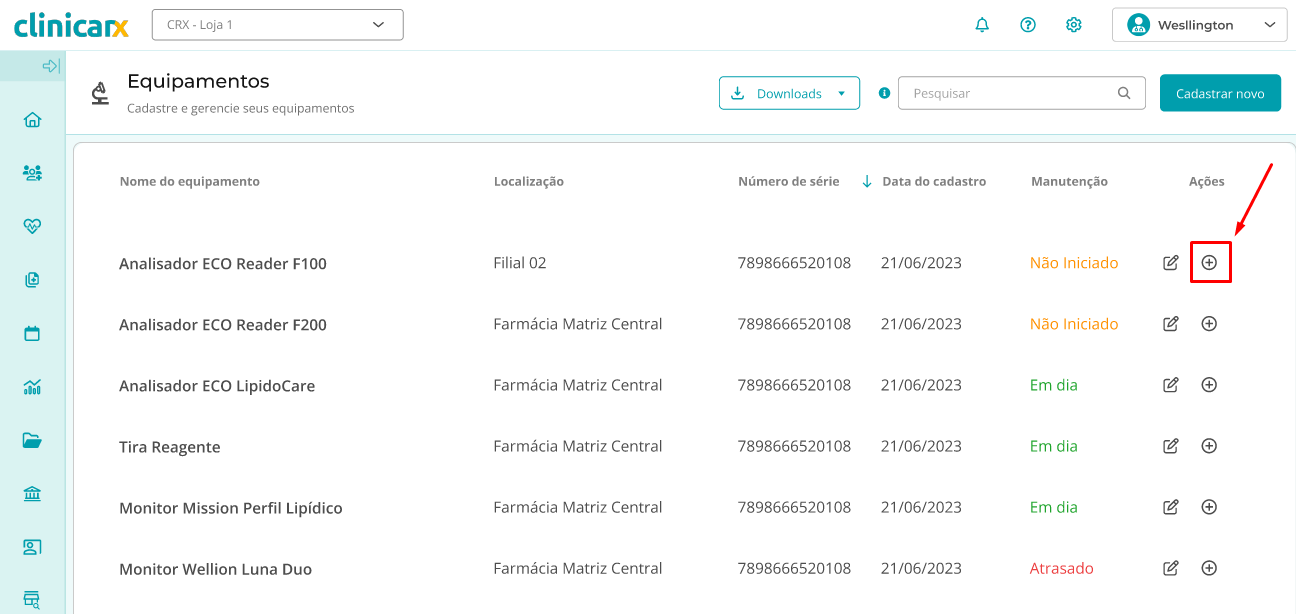Screen dimensions: 1296x614
Task: Open the settings gear icon
Action: [x=1074, y=25]
